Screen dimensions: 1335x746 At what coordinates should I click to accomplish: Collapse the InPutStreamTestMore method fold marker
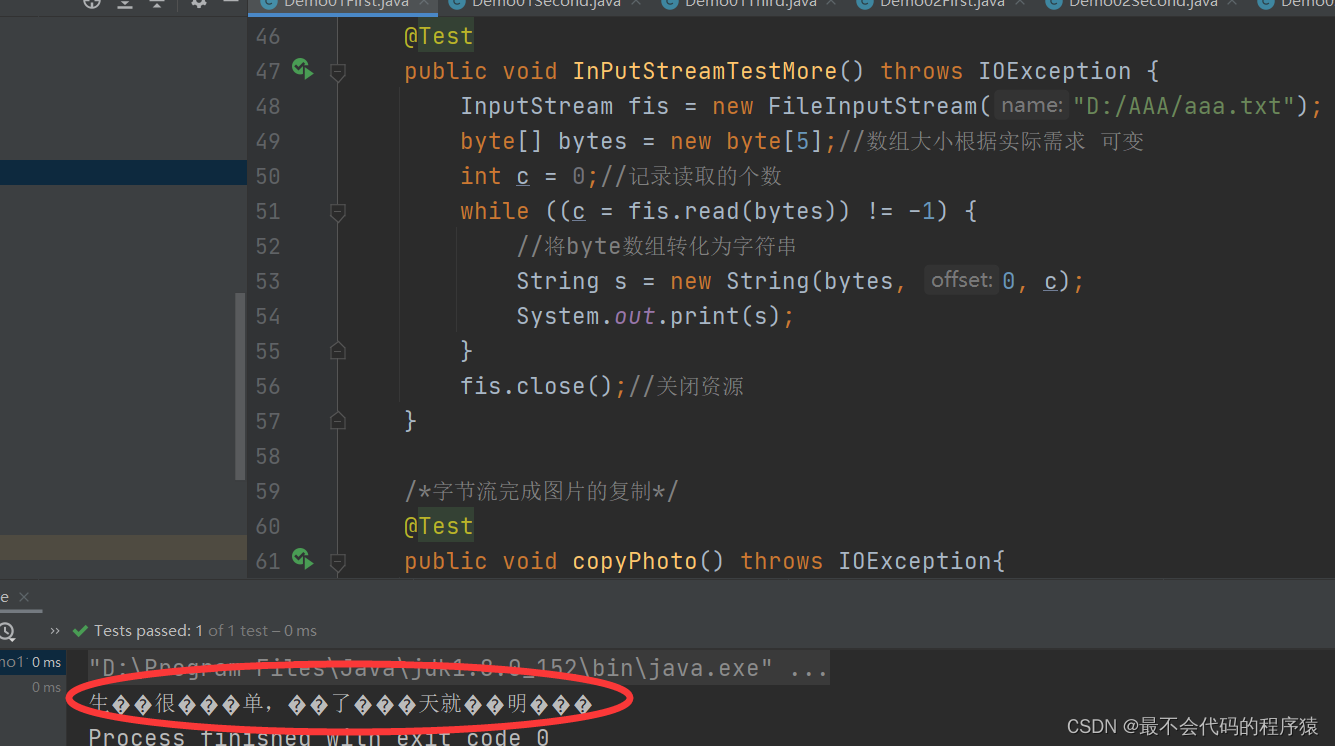pyautogui.click(x=338, y=72)
